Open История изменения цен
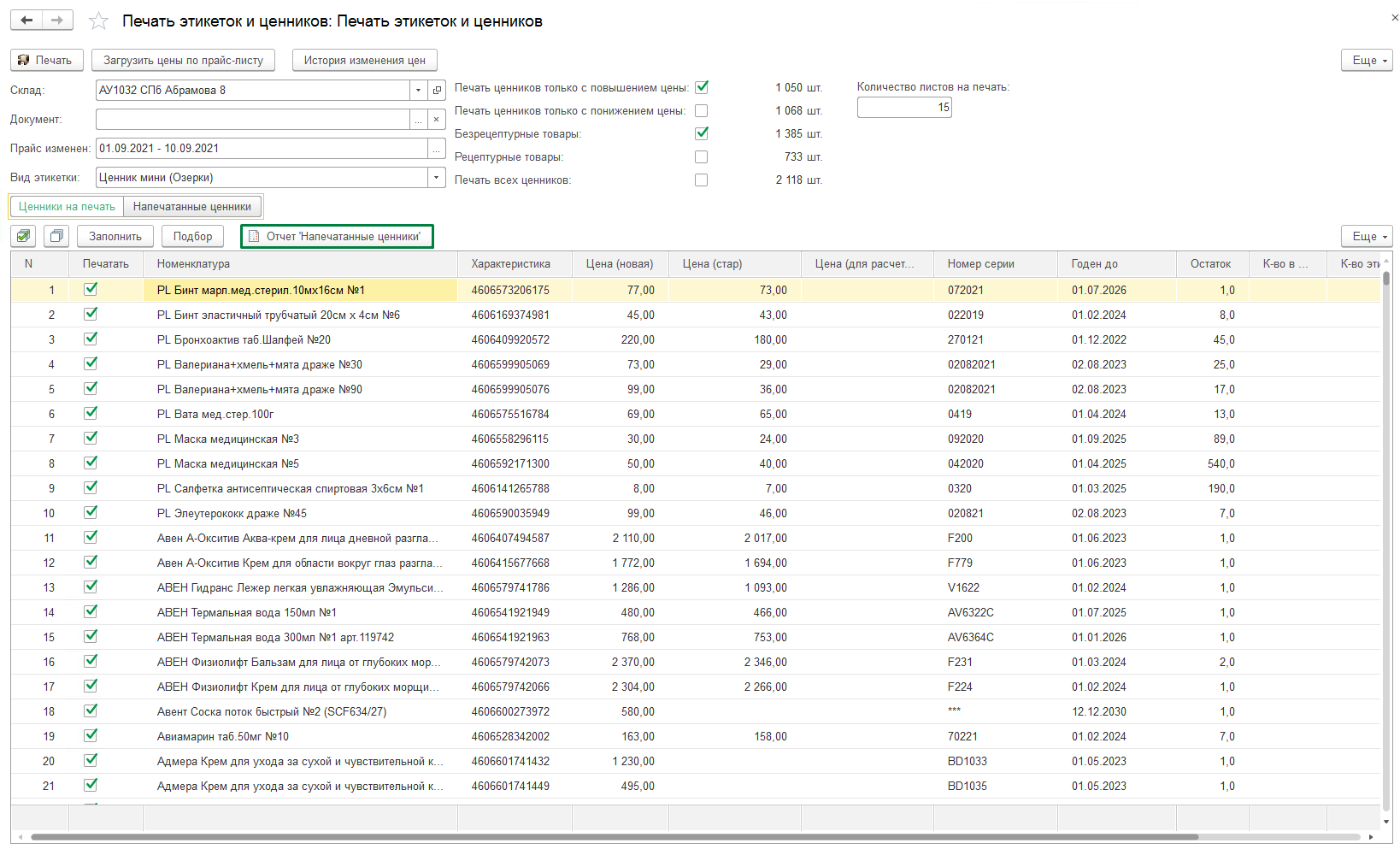Viewport: 1400px width, 849px height. point(364,61)
